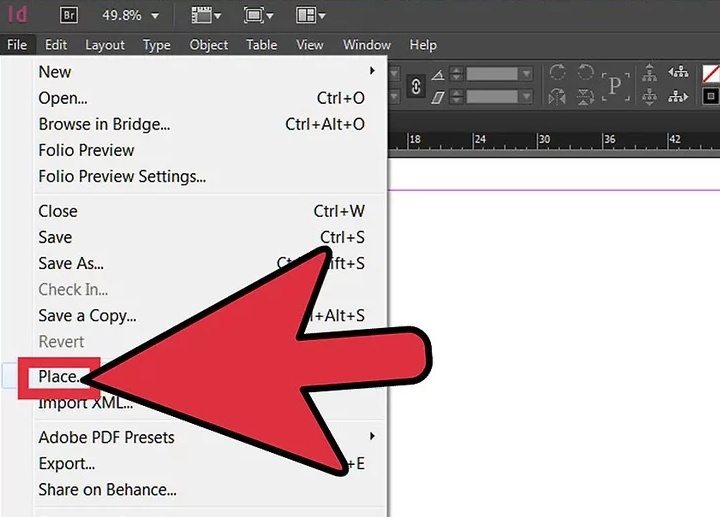The height and width of the screenshot is (517, 720).
Task: Open the Arrange Documents dropdown icon
Action: point(310,15)
